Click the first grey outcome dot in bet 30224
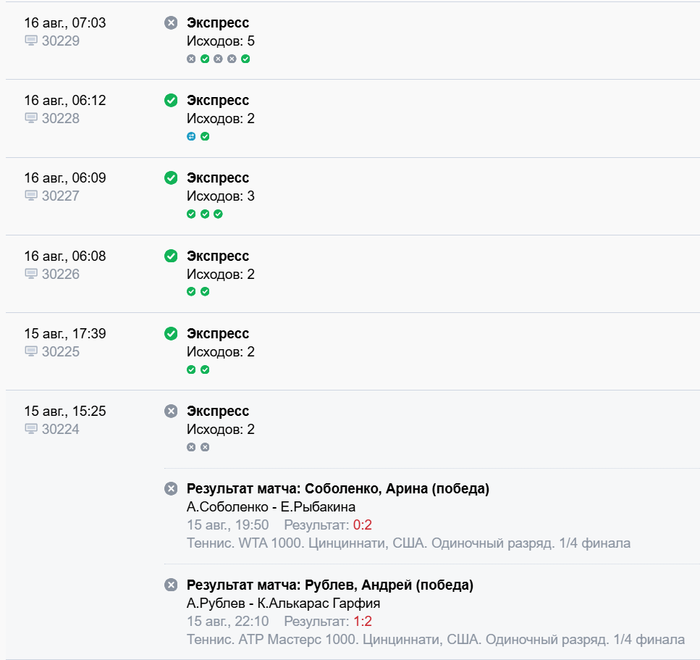The height and width of the screenshot is (660, 700). (191, 447)
